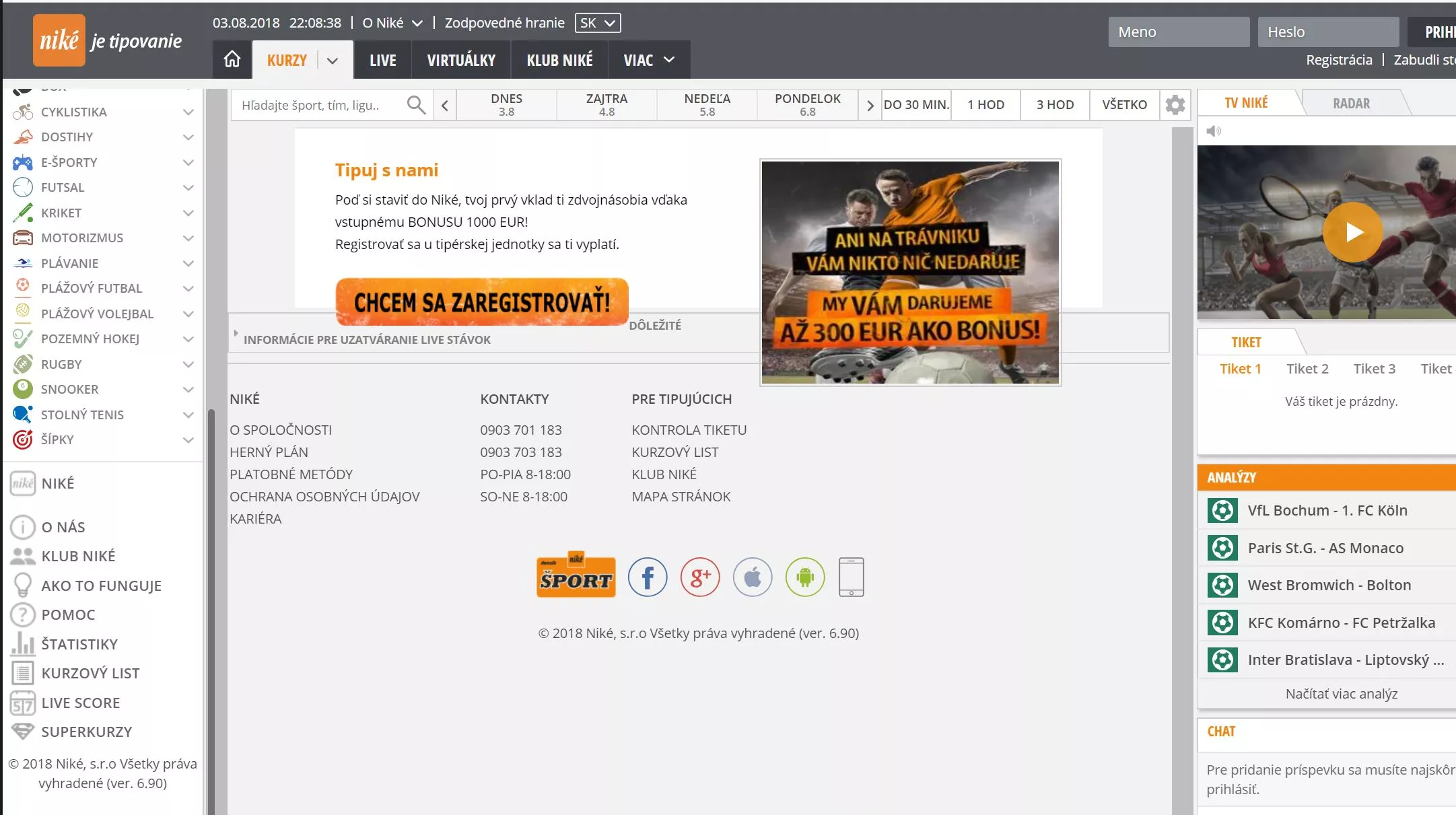Open the VIRTUÁLKY menu item
Screen dimensions: 1456x815
pyautogui.click(x=461, y=60)
